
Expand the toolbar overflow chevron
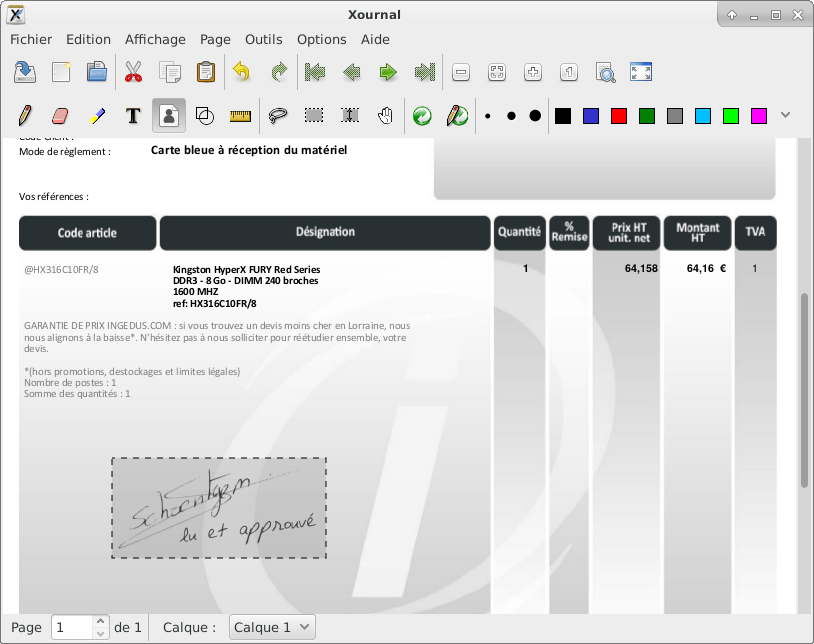(x=785, y=115)
